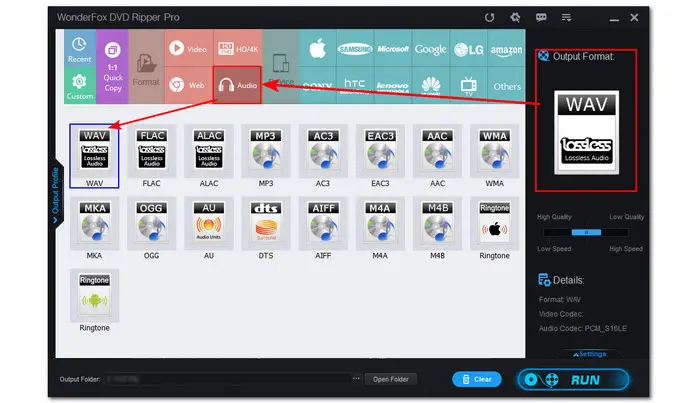Click the WAV Output Format preview
This screenshot has height=403, width=700.
[586, 132]
